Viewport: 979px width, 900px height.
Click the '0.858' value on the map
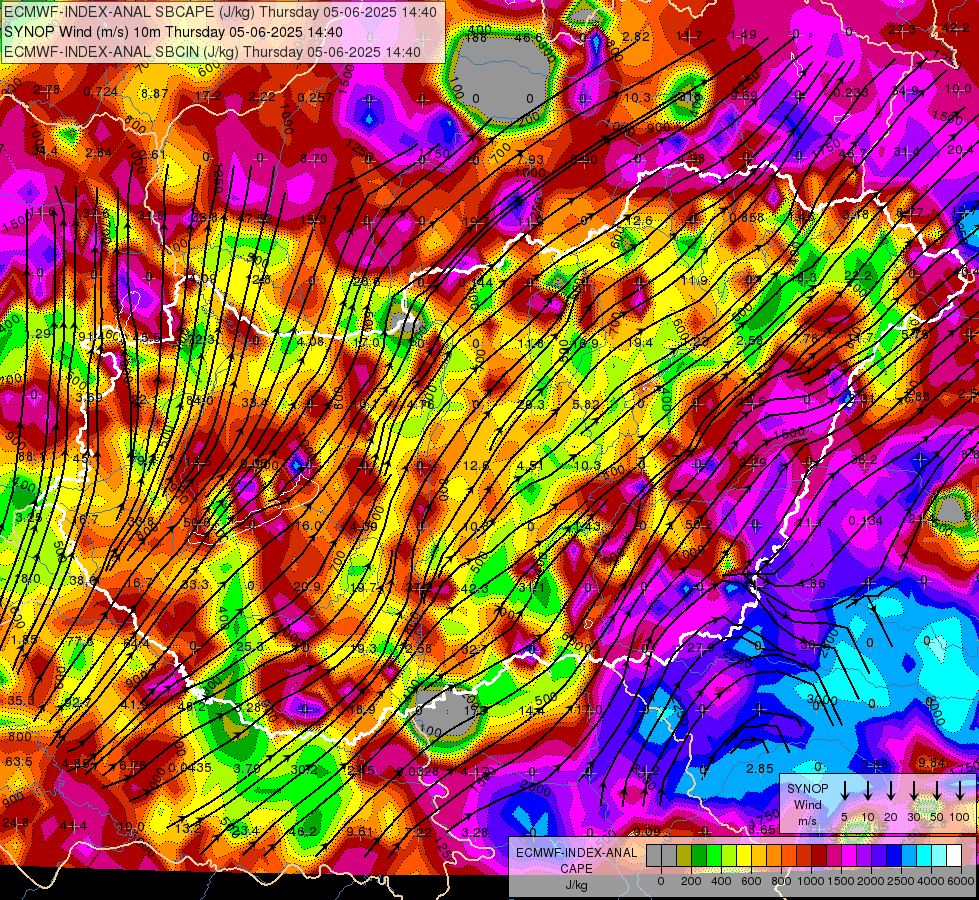pyautogui.click(x=746, y=217)
